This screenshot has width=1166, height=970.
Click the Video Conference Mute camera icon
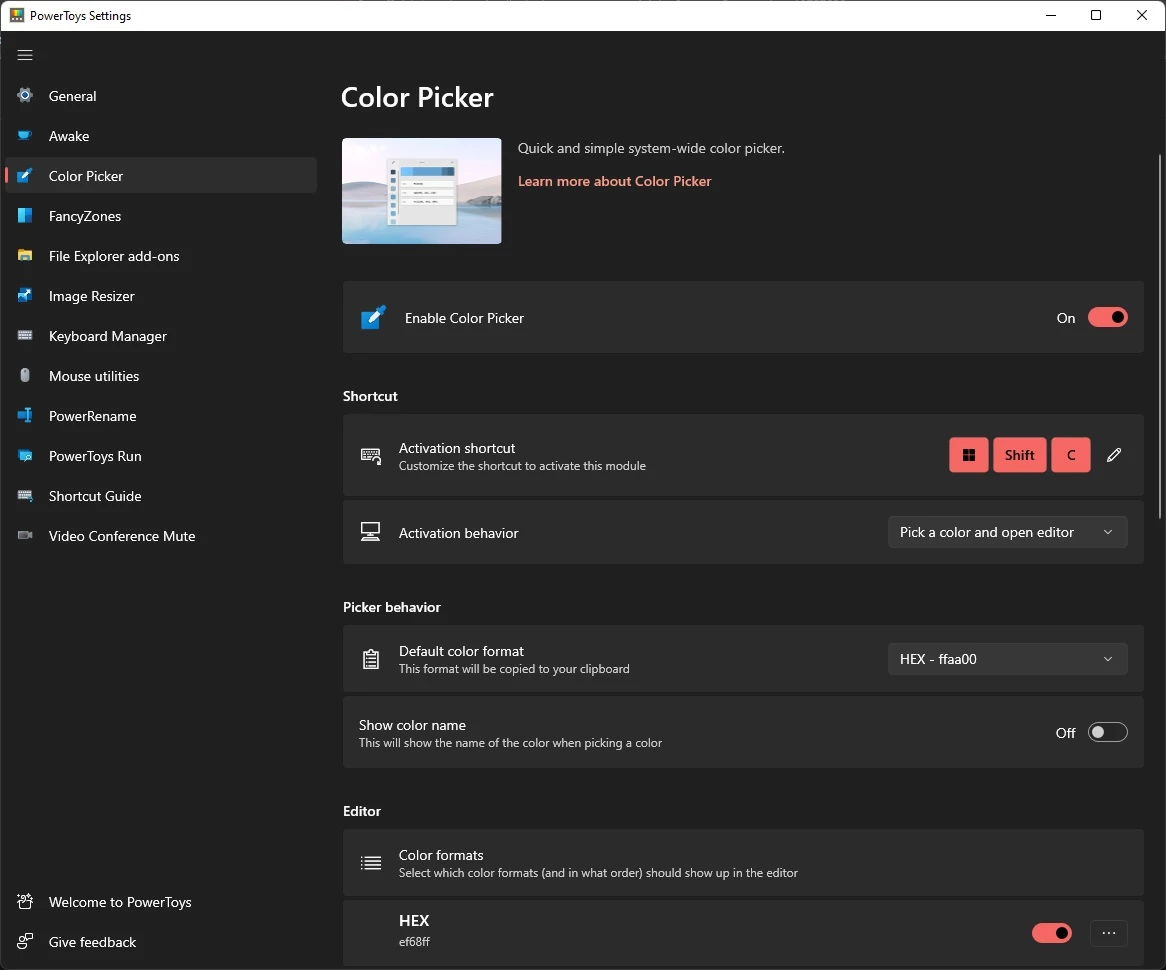(x=25, y=536)
